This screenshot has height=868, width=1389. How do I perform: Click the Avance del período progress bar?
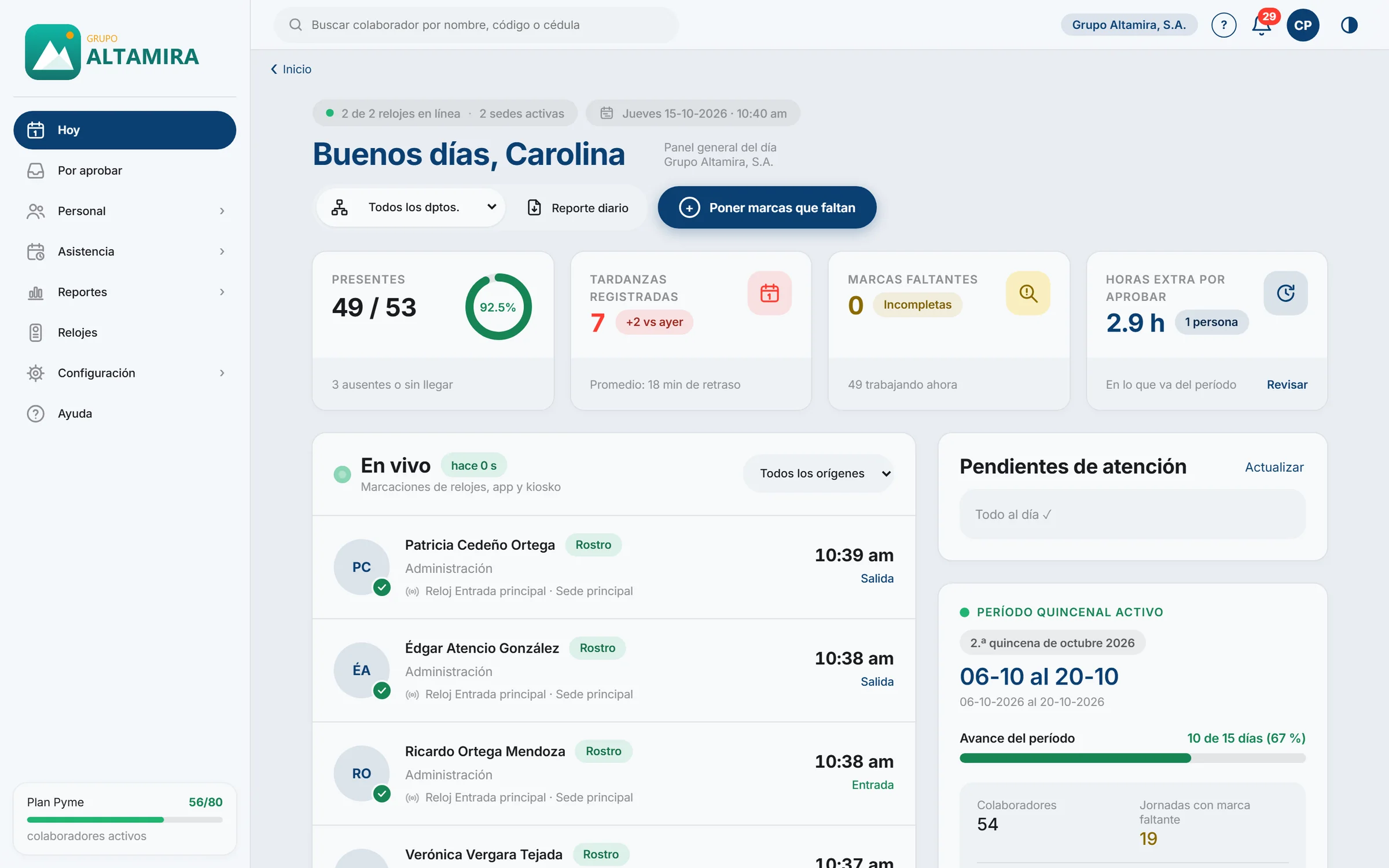tap(1132, 758)
